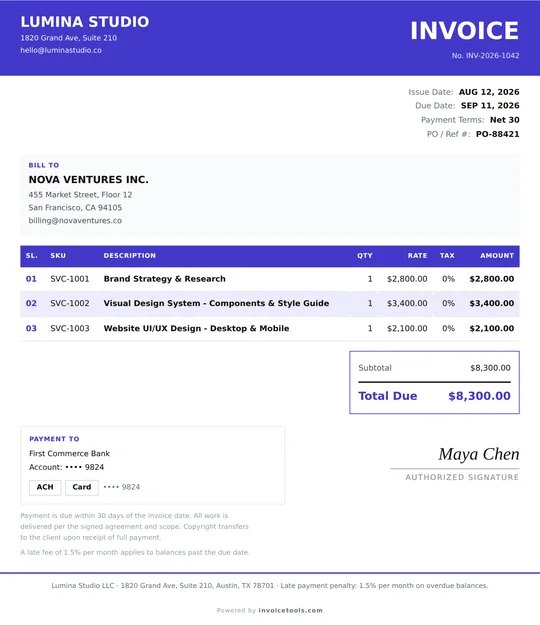This screenshot has width=540, height=625.
Task: Click the BILL TO label
Action: [44, 165]
